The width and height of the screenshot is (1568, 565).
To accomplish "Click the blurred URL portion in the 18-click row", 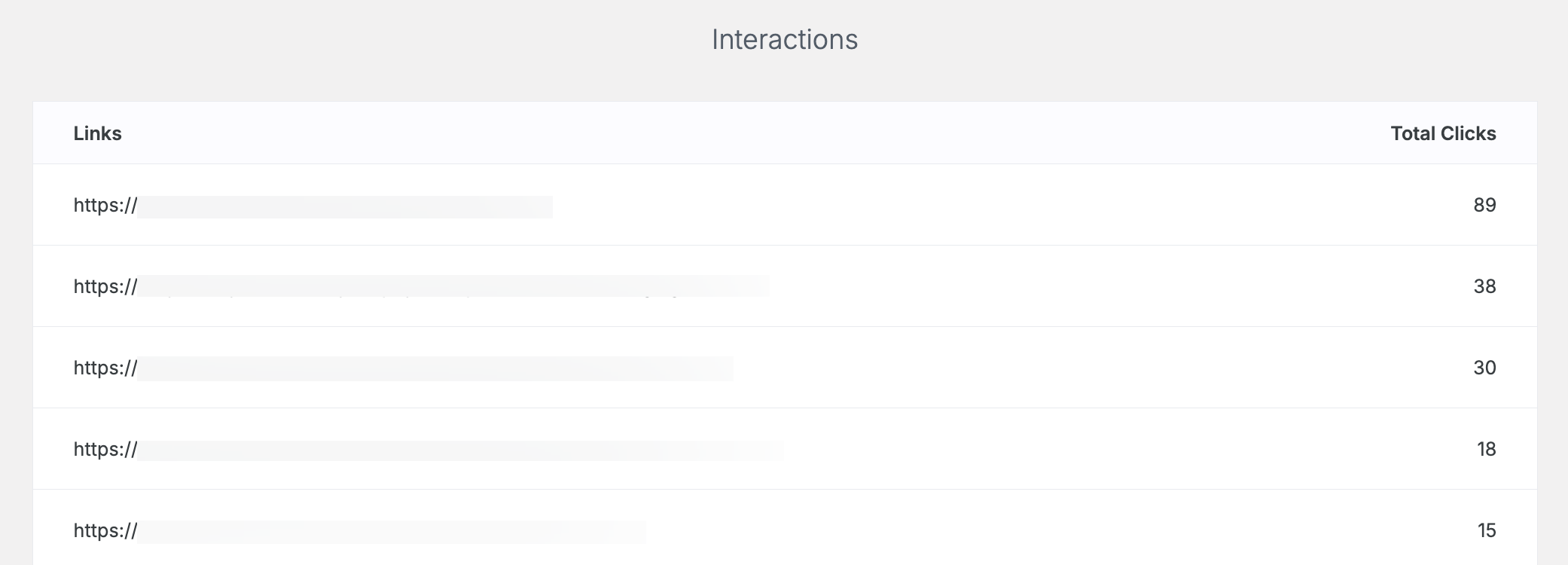I will click(x=460, y=450).
